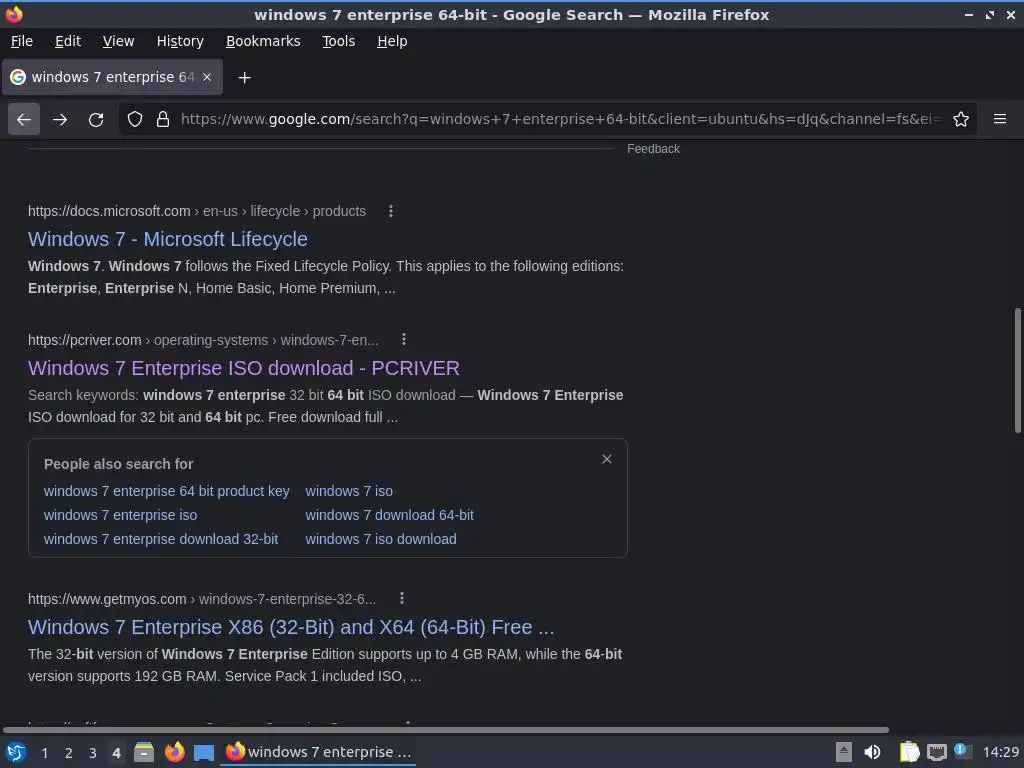Open the Bookmarks menu
The height and width of the screenshot is (768, 1024).
pos(263,41)
